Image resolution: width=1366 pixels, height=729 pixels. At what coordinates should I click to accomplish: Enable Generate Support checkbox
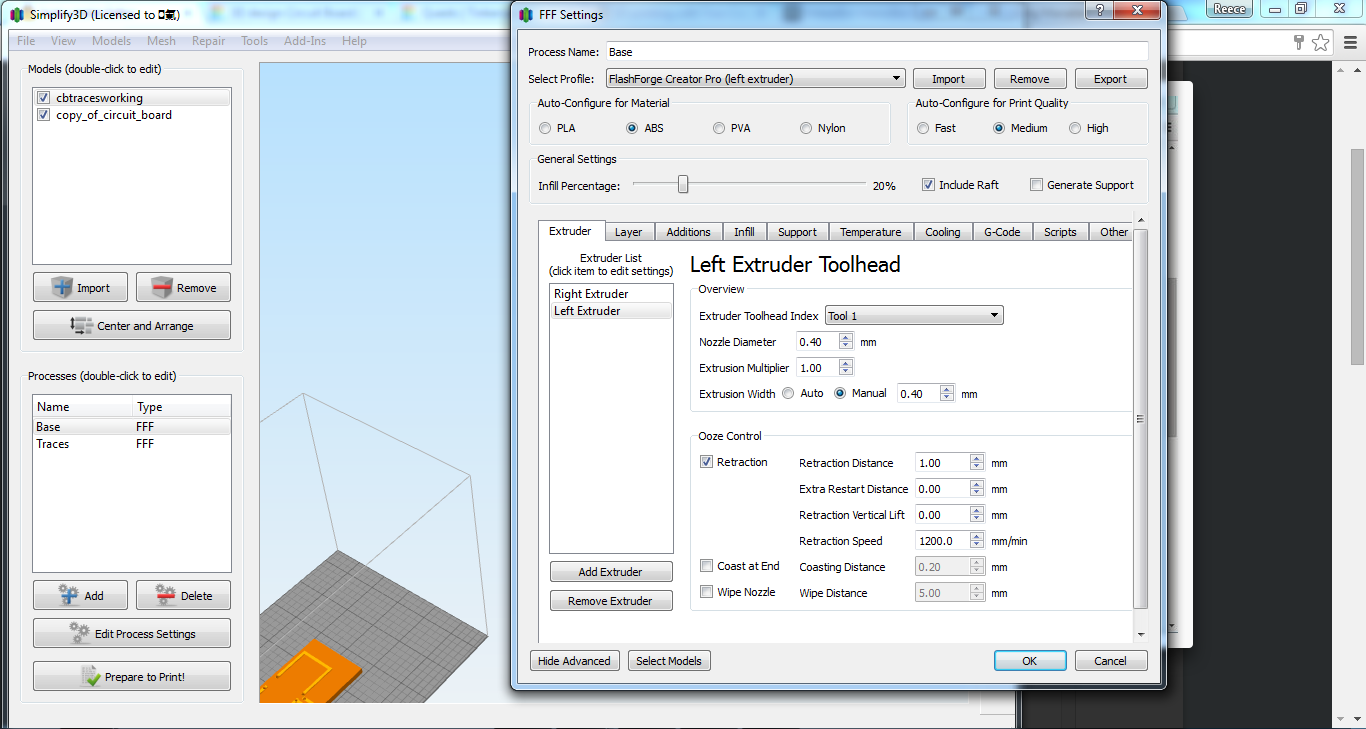click(x=1037, y=185)
